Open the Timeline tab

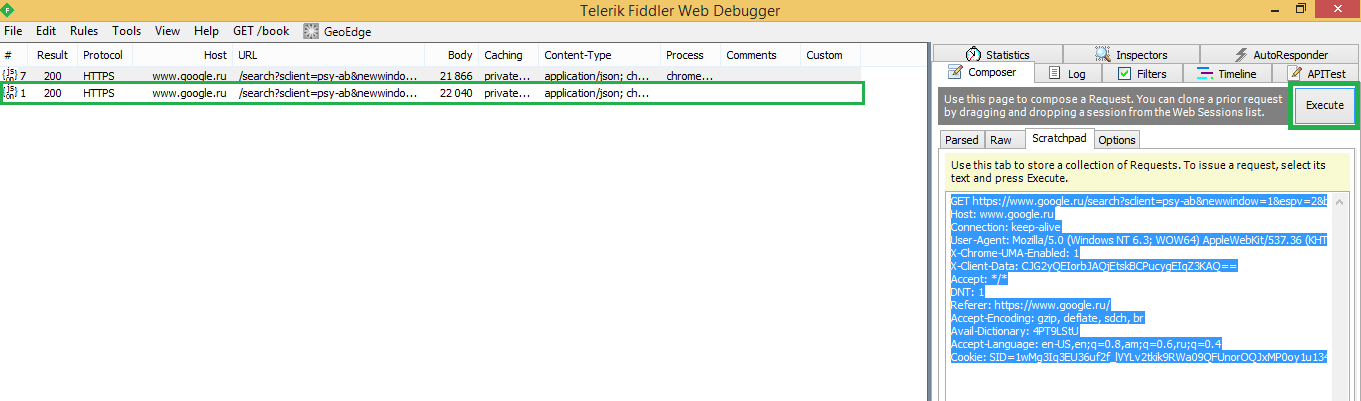pyautogui.click(x=1226, y=74)
